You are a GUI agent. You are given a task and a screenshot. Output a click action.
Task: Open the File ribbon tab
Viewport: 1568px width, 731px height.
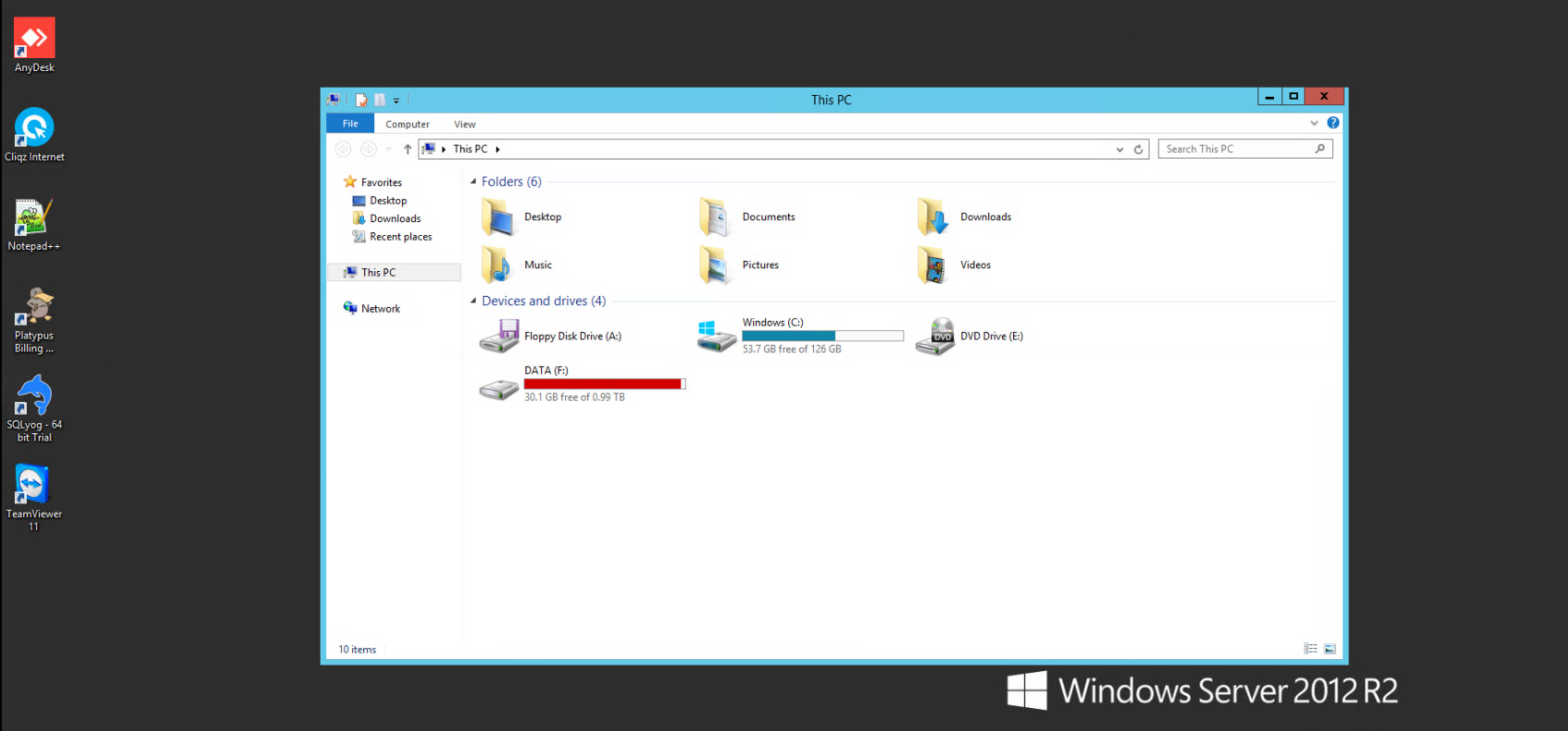coord(350,124)
